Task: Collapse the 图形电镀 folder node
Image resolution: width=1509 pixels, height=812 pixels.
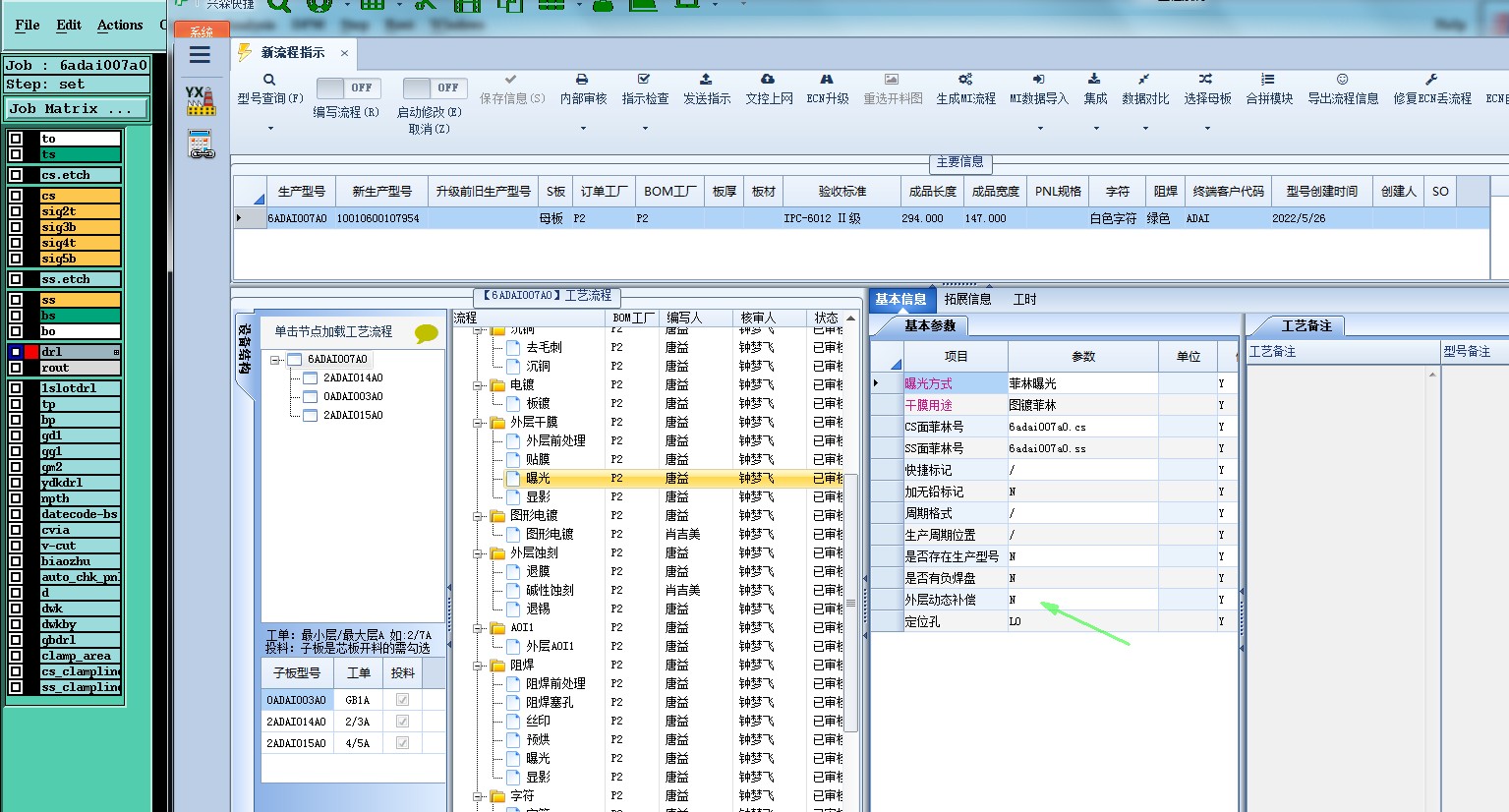Action: coord(479,516)
